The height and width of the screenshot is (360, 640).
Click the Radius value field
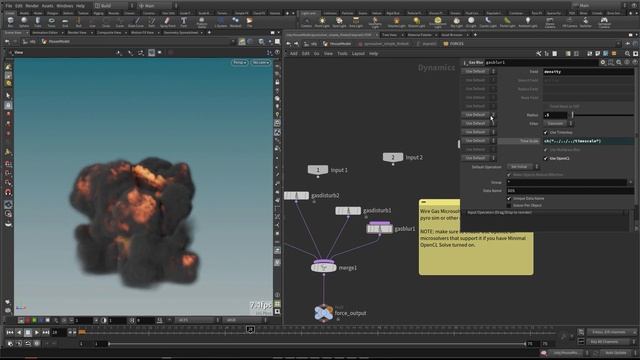point(555,115)
